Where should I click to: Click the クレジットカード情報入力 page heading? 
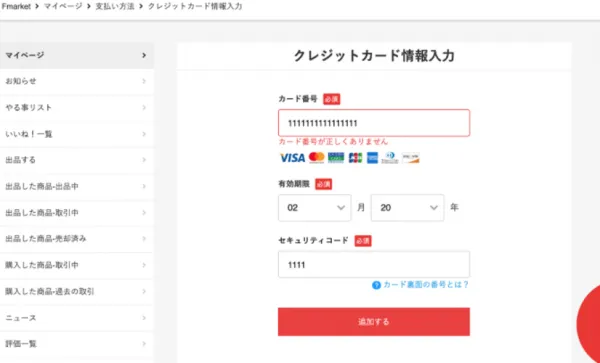(374, 56)
